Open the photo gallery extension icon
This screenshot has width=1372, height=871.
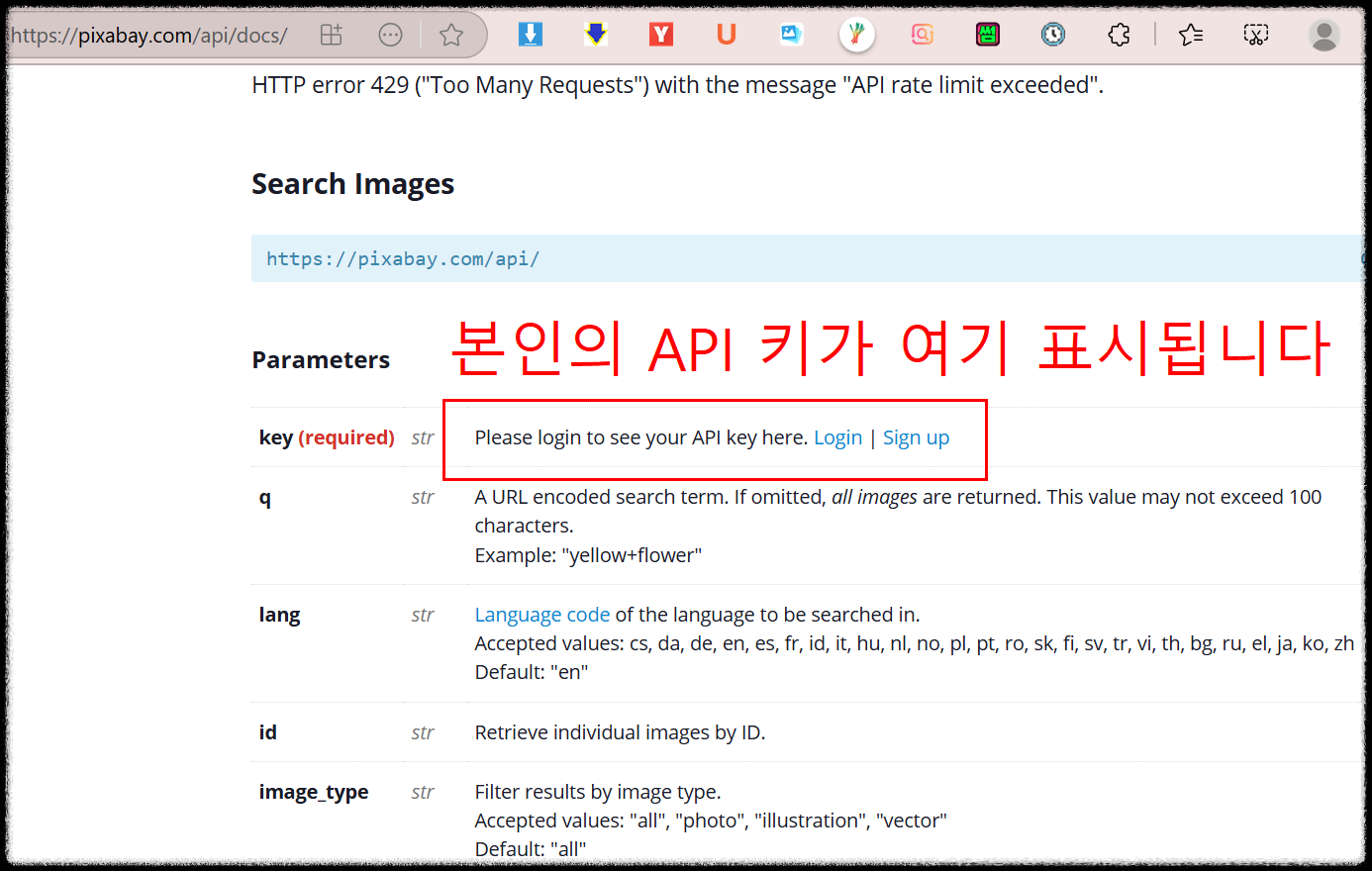tap(791, 34)
